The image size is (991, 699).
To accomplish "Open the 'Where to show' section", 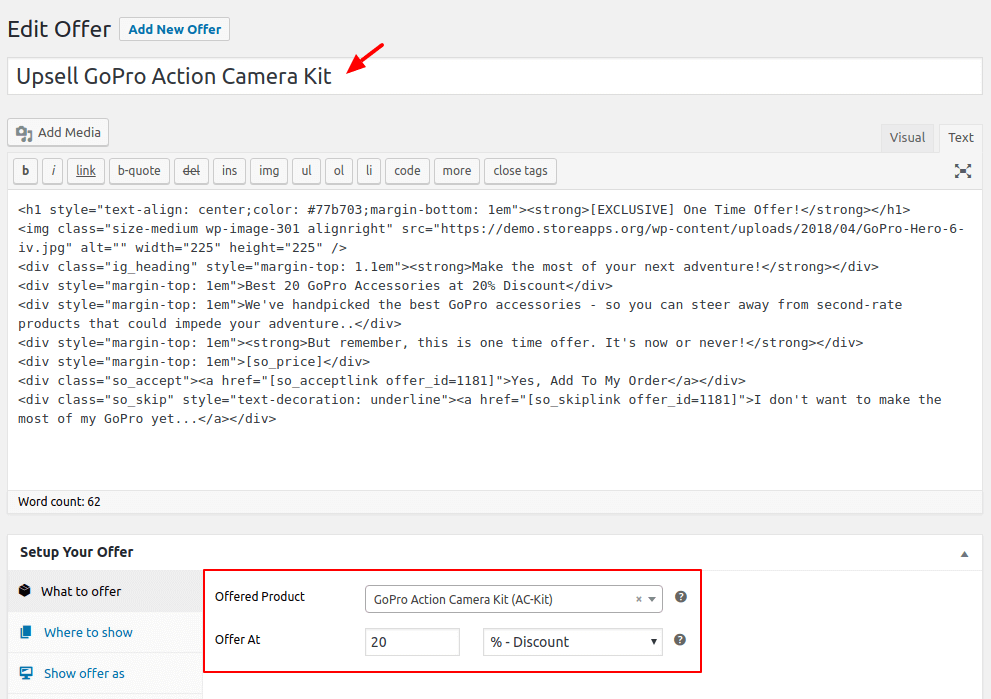I will pos(88,632).
